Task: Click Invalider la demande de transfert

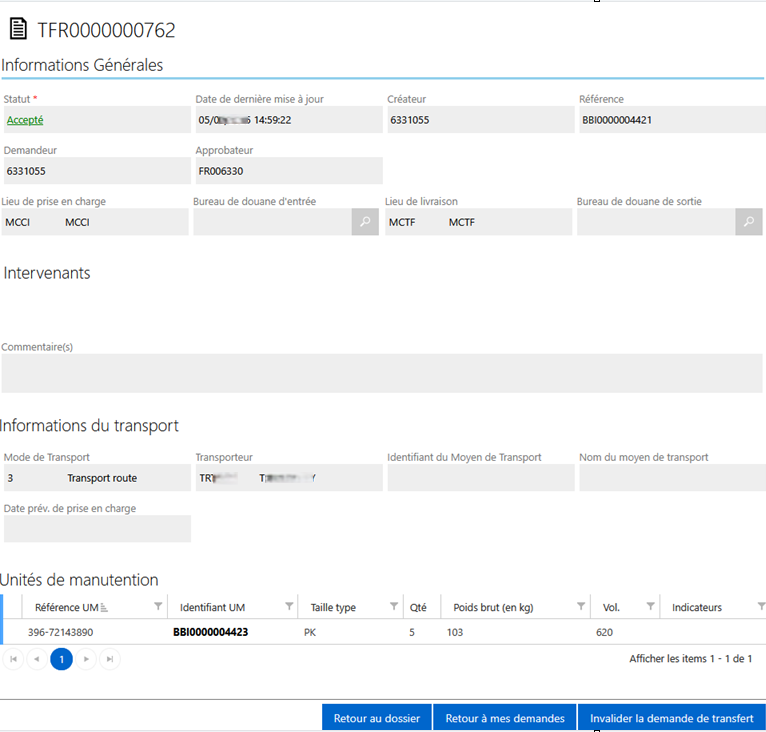Action: pyautogui.click(x=671, y=718)
